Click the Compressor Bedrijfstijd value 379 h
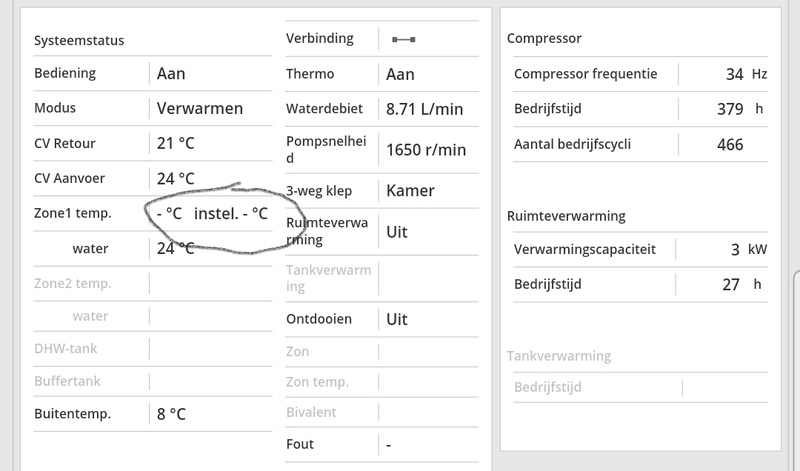 click(730, 109)
